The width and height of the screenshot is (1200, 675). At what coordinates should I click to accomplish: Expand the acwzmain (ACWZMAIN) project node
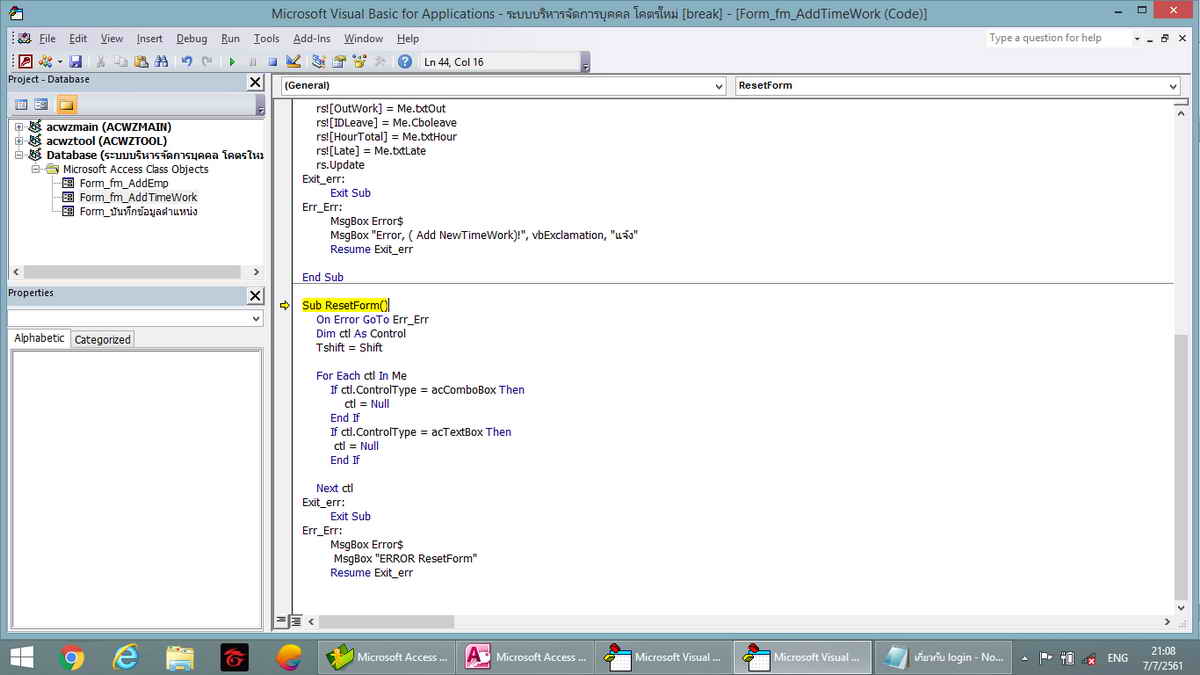(x=18, y=127)
